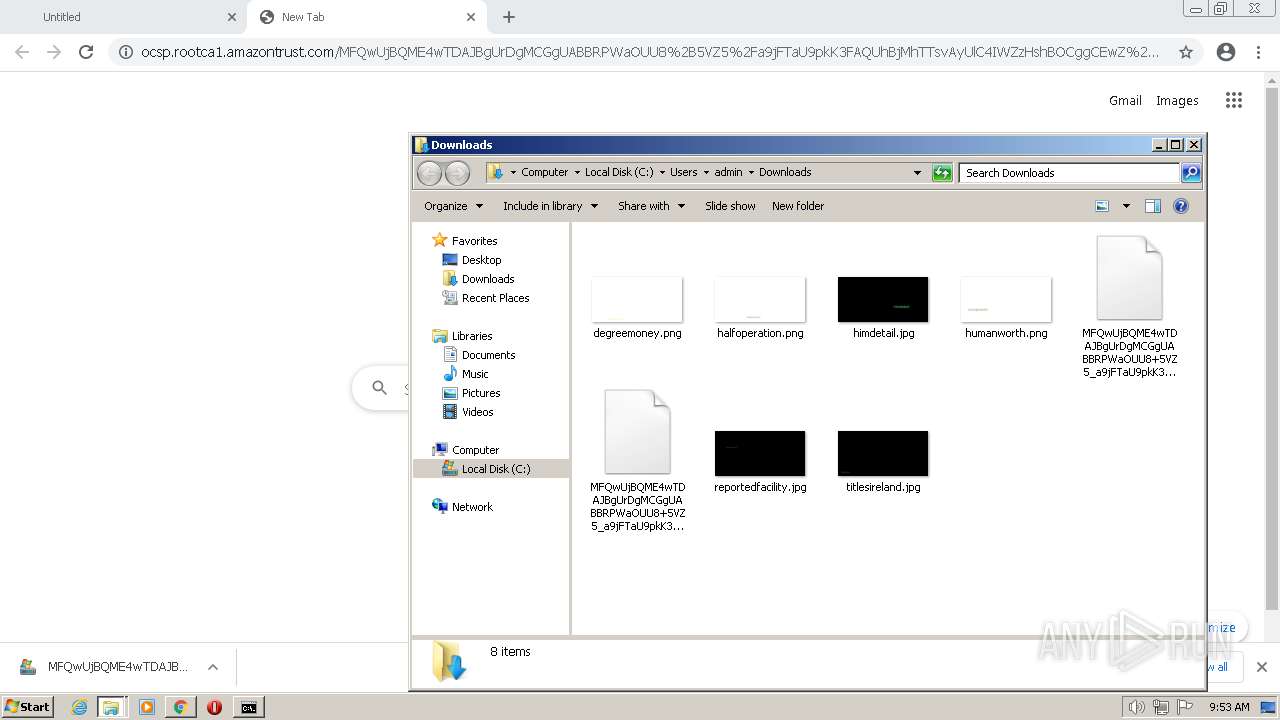This screenshot has width=1280, height=720.
Task: Click the command prompt taskbar icon
Action: tap(248, 707)
